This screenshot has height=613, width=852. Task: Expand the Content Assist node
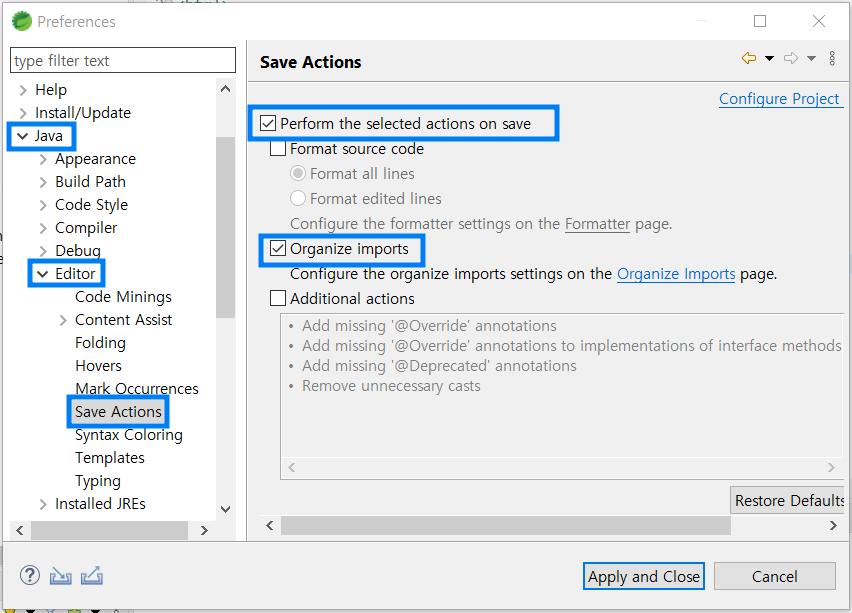click(63, 320)
